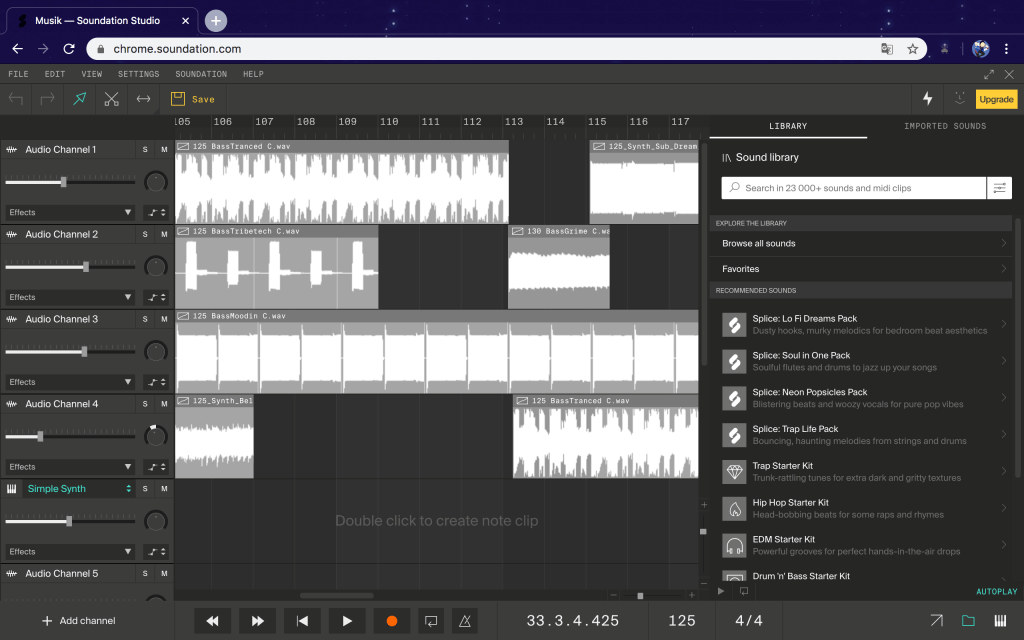Solo Audio Channel 3
This screenshot has height=640, width=1024.
tap(145, 319)
